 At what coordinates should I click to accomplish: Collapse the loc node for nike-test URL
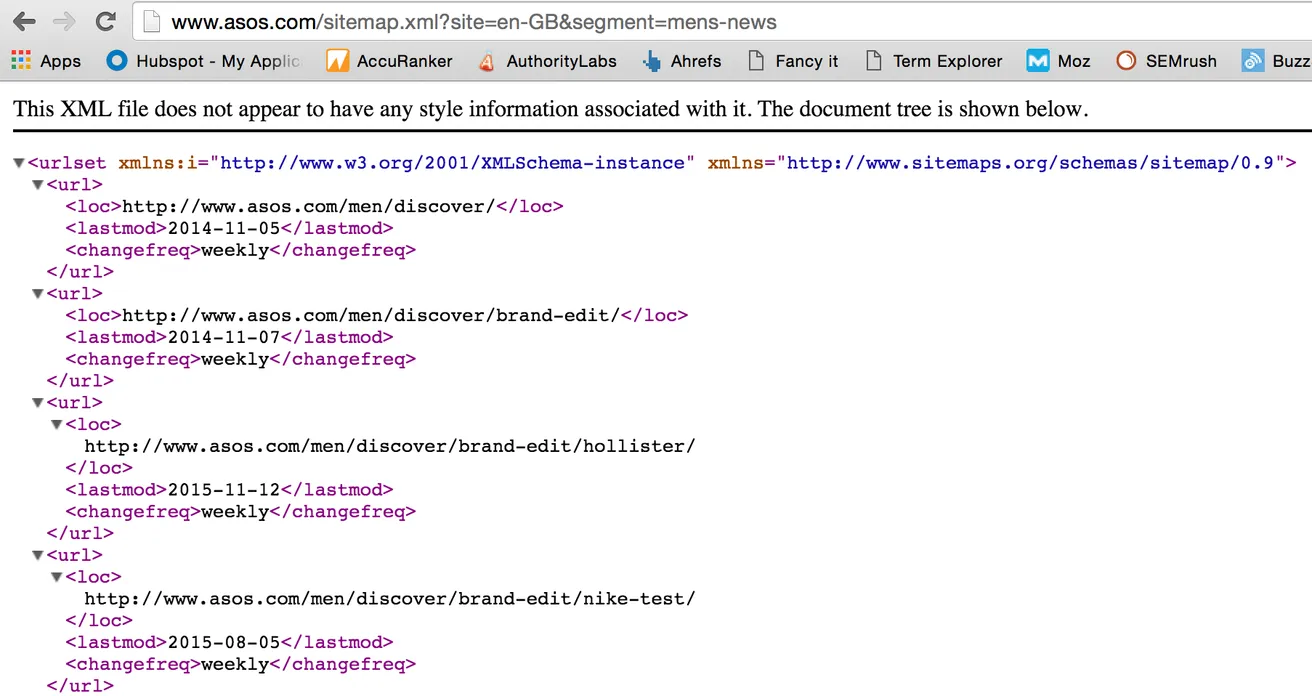[x=57, y=578]
